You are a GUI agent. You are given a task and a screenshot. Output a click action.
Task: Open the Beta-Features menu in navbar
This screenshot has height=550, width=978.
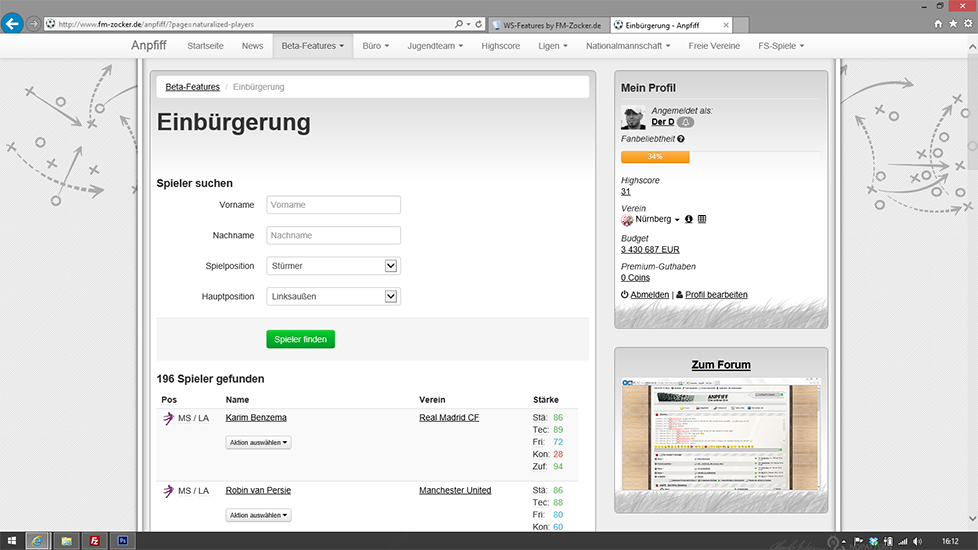[x=312, y=46]
